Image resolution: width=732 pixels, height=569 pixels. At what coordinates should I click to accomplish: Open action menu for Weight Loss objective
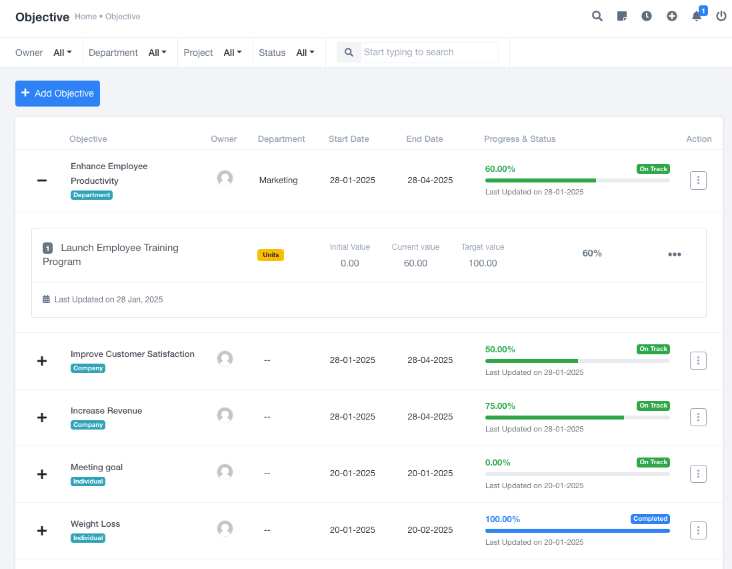pyautogui.click(x=698, y=530)
